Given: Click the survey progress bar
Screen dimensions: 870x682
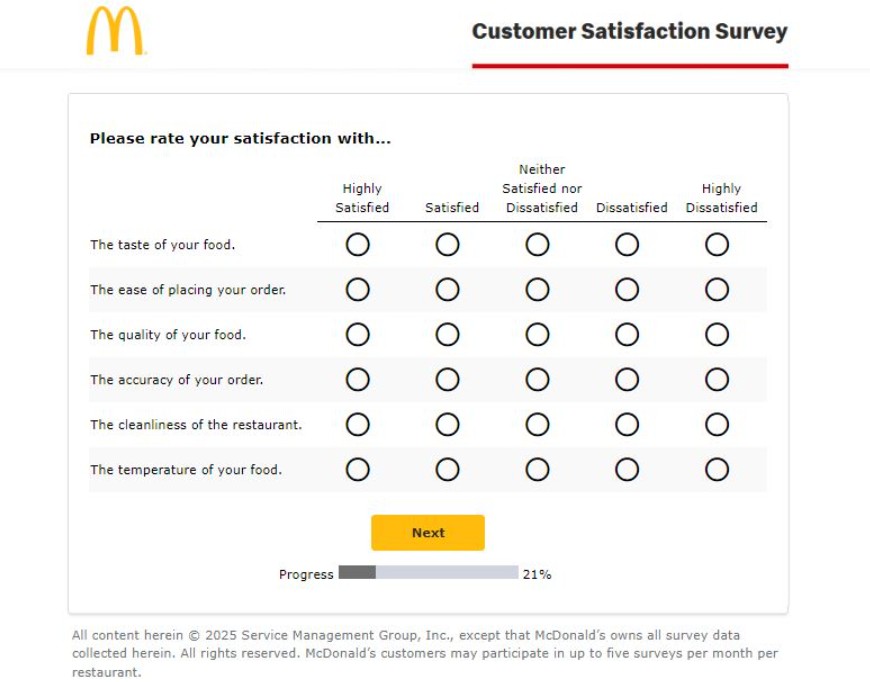Looking at the screenshot, I should 430,574.
